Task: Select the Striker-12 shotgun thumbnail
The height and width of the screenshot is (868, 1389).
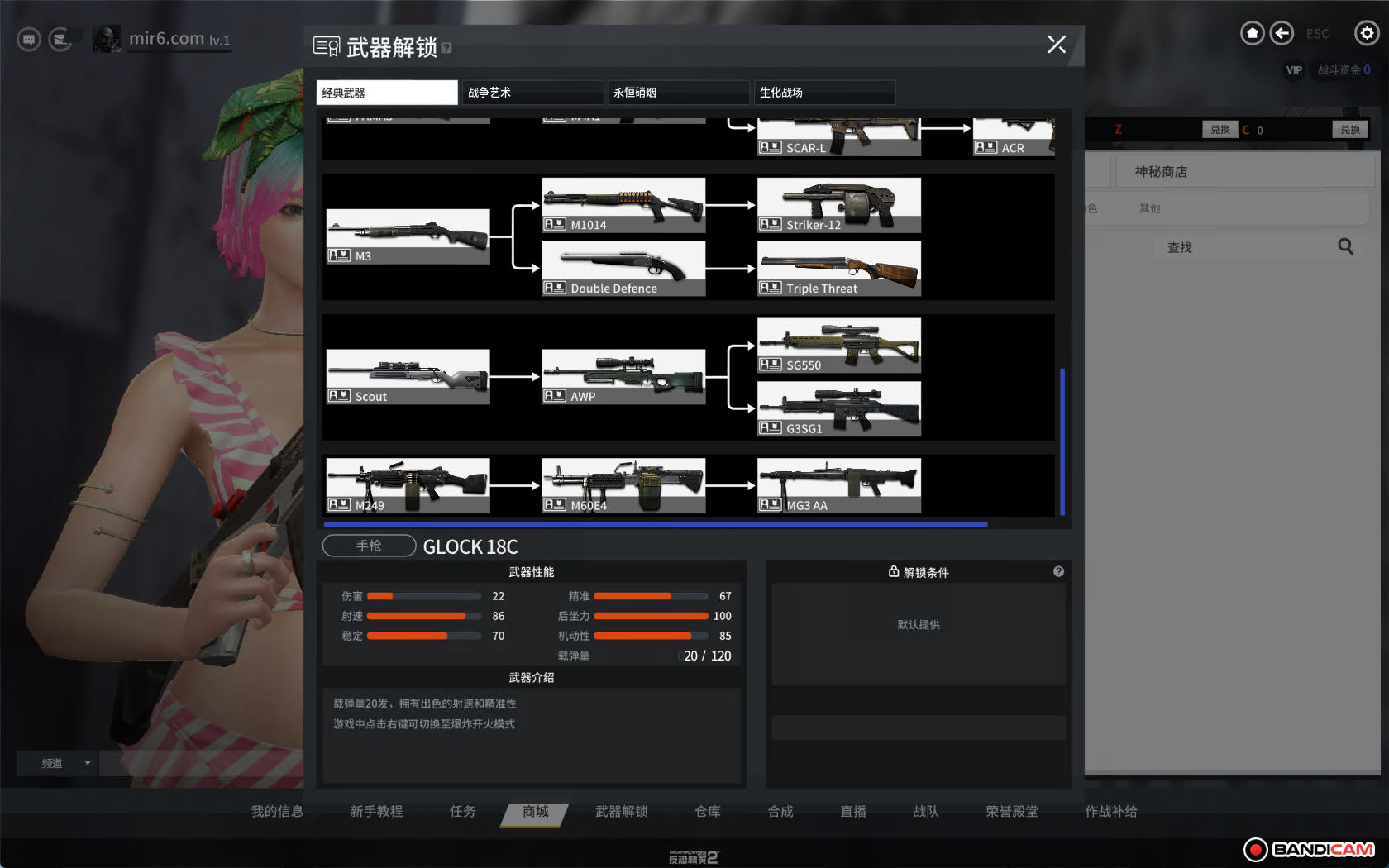Action: click(838, 205)
